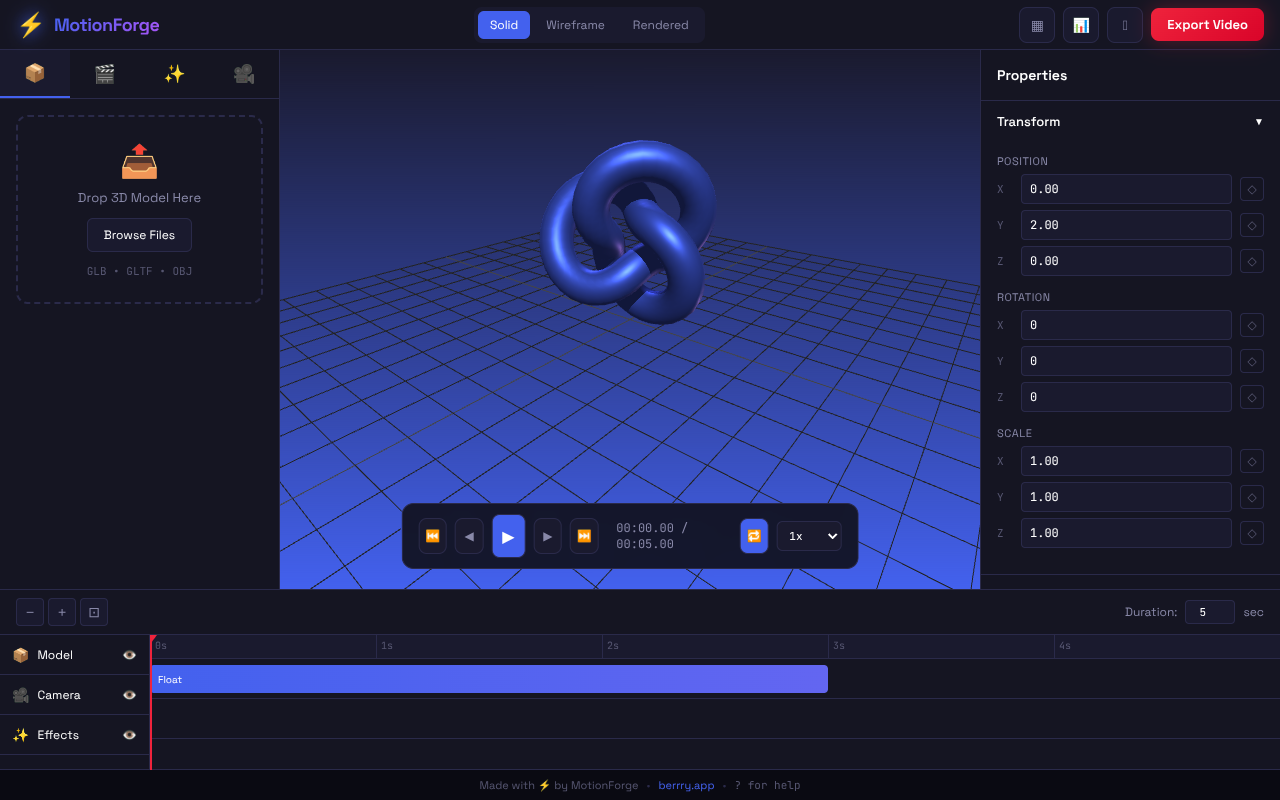Image resolution: width=1280 pixels, height=800 pixels.
Task: Add keyframe for Rotation Y
Action: tap(1252, 361)
